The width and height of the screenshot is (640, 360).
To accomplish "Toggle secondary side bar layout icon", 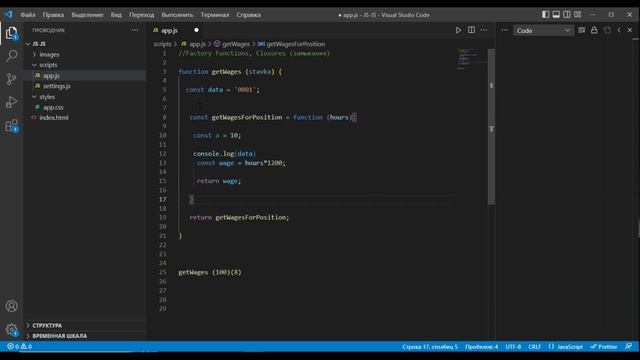I will point(567,15).
